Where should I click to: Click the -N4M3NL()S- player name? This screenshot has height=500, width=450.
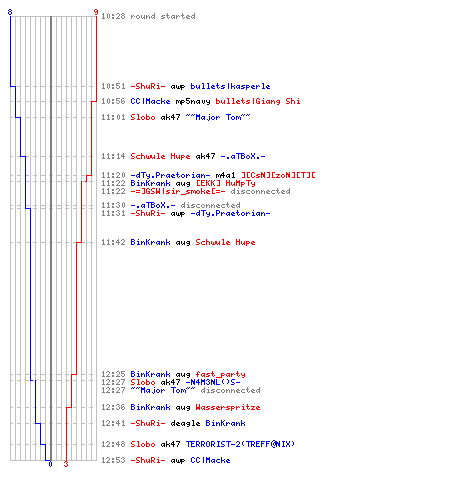pyautogui.click(x=213, y=382)
